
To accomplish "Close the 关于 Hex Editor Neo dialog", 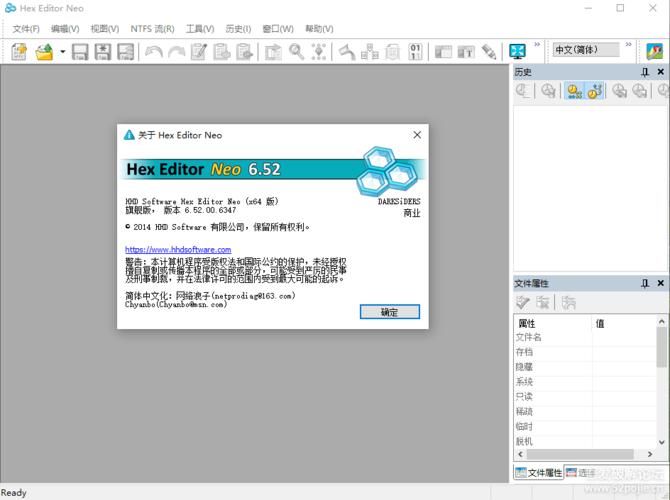I will tap(417, 135).
